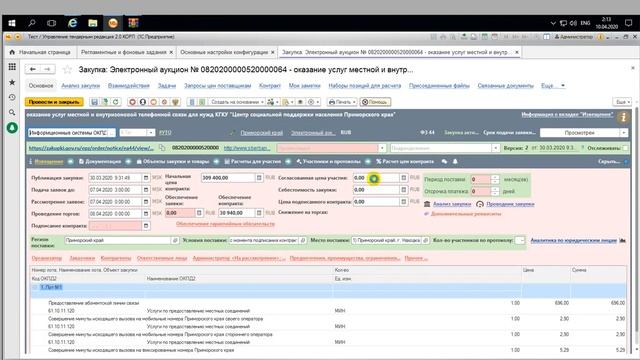Open Windows taskbar search
Screen dimensions: 640x360
31,23
